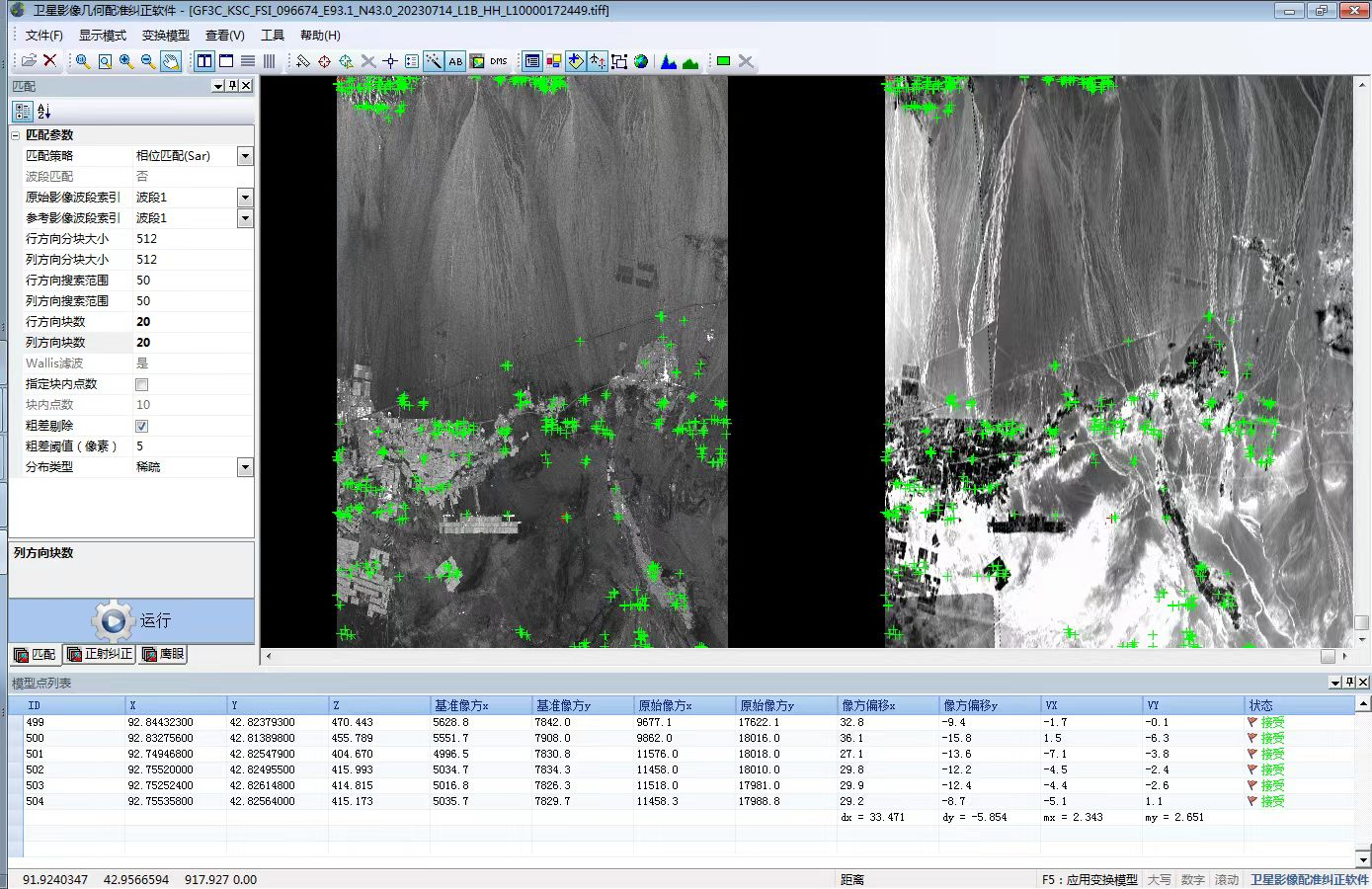Click the globe icon in toolbar
This screenshot has width=1372, height=889.
[x=641, y=61]
